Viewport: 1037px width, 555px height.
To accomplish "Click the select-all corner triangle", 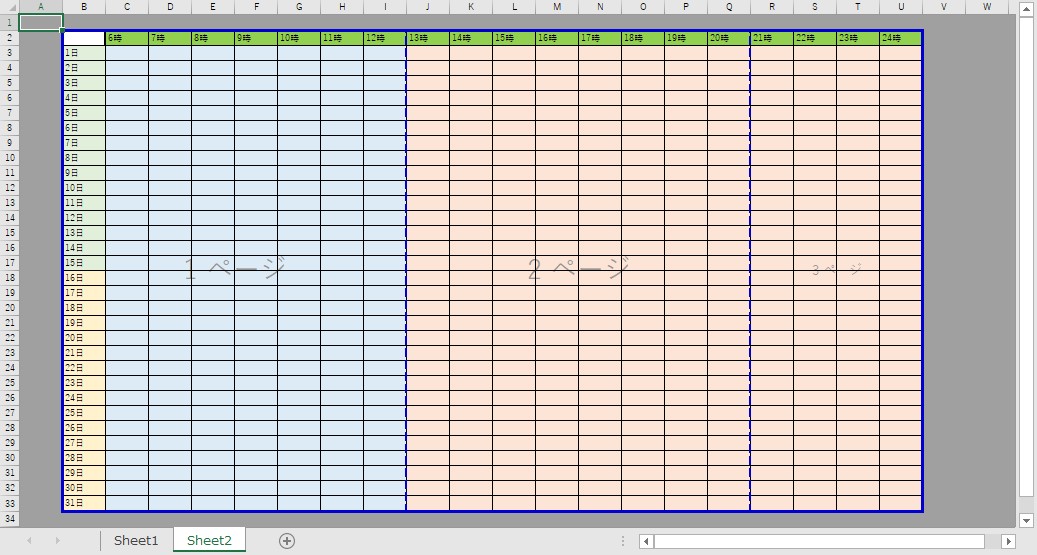I will 9,7.
